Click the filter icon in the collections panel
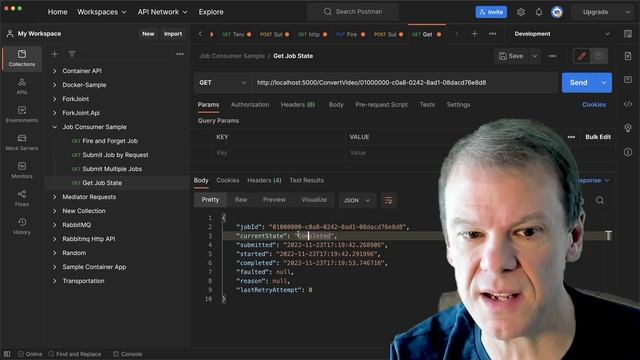Screen dimensions: 640x360 72,54
